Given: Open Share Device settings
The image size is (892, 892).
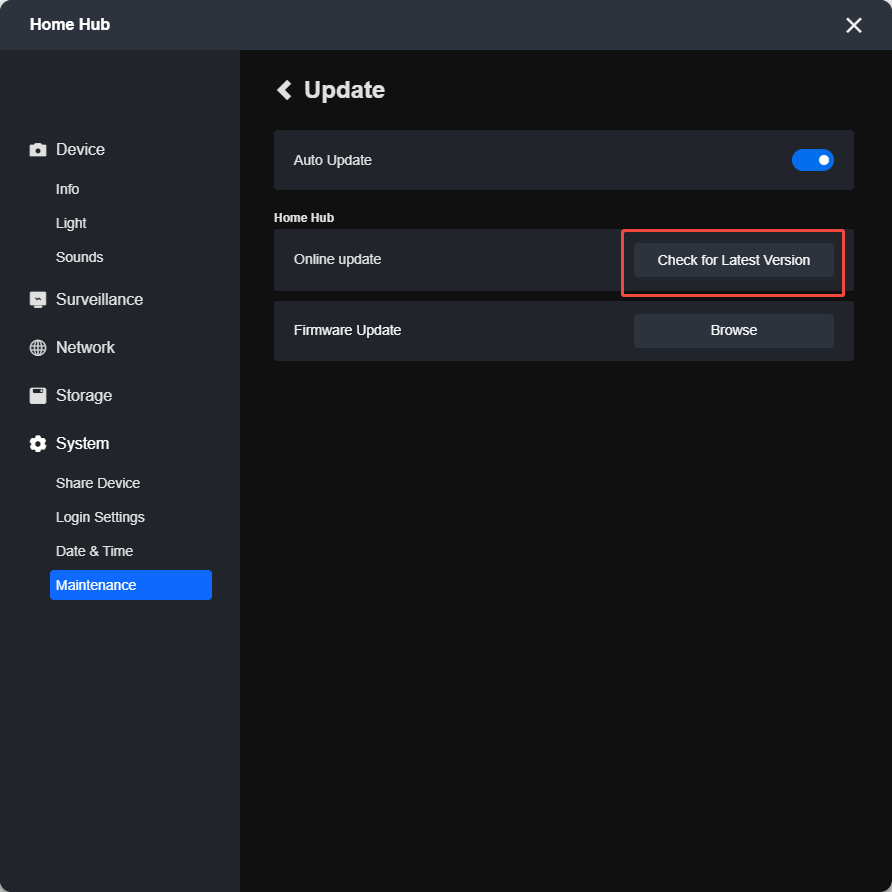Looking at the screenshot, I should click(x=98, y=483).
